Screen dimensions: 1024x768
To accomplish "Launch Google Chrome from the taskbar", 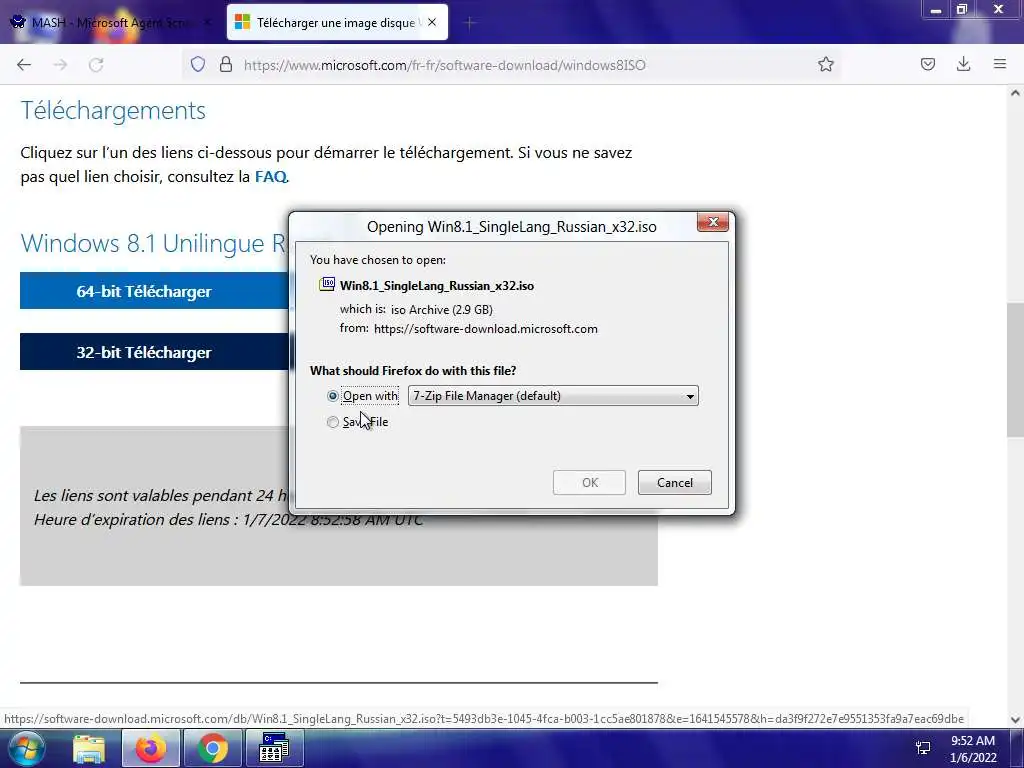I will click(212, 748).
